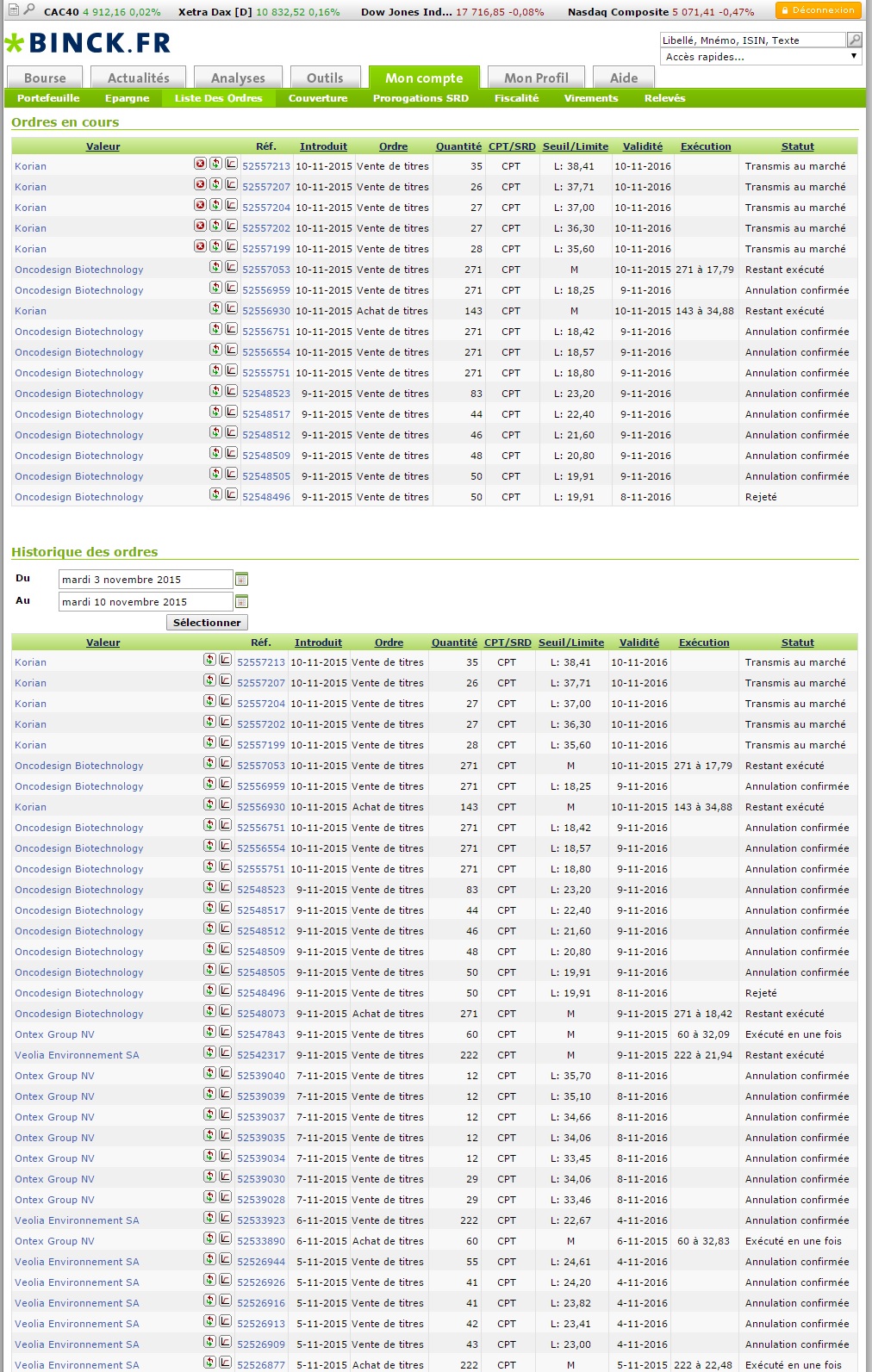Click the Xetra Dax ticker entry
The image size is (872, 1372).
click(x=258, y=12)
